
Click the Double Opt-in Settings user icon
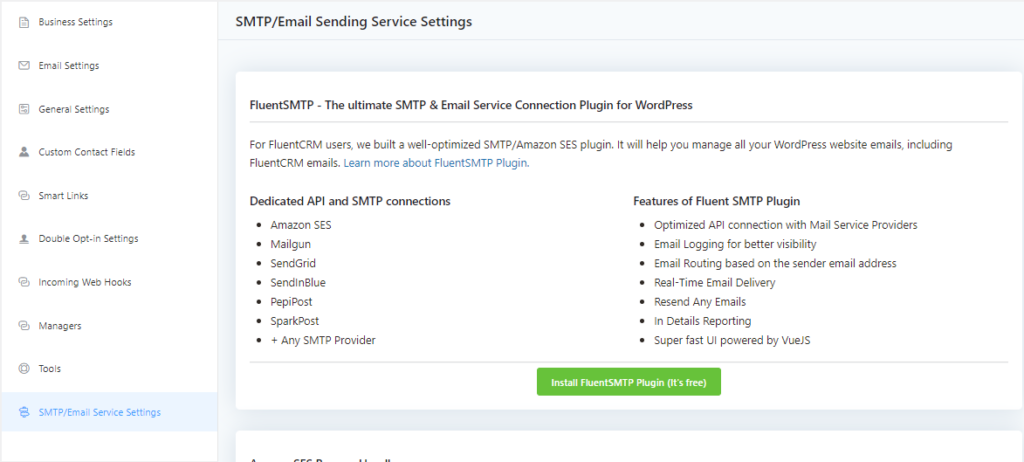tap(24, 239)
